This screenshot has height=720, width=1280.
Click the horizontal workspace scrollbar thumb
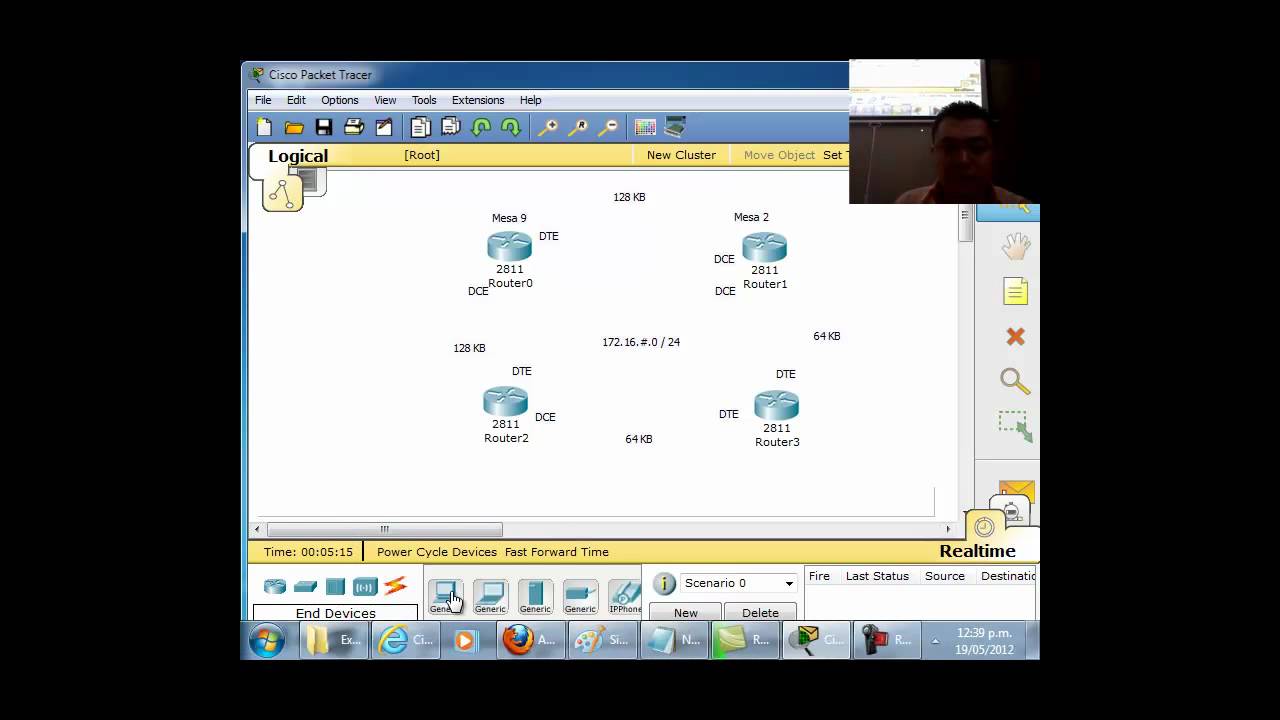[384, 529]
